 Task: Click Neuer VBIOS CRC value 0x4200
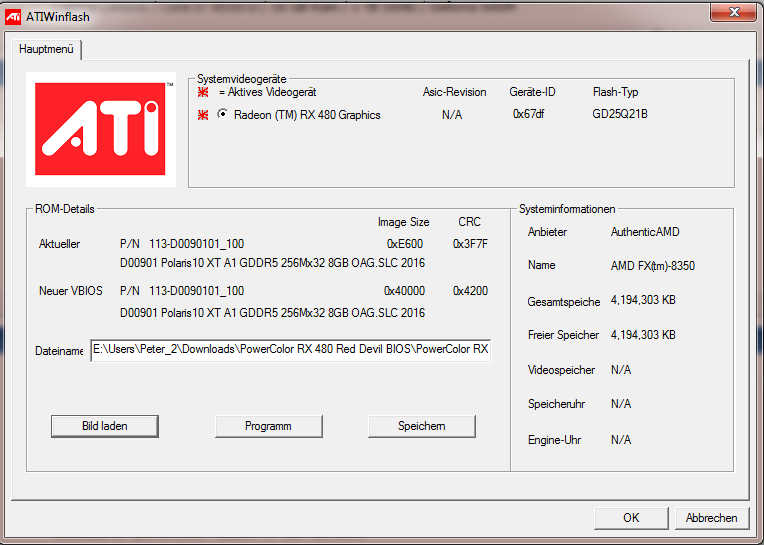click(470, 291)
